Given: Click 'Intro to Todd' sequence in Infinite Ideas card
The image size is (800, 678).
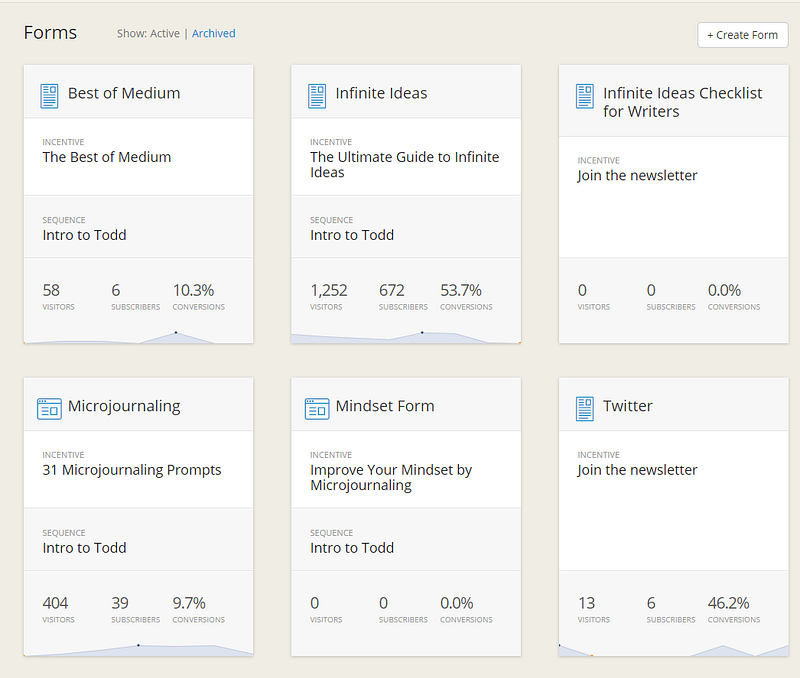Looking at the screenshot, I should [x=352, y=235].
